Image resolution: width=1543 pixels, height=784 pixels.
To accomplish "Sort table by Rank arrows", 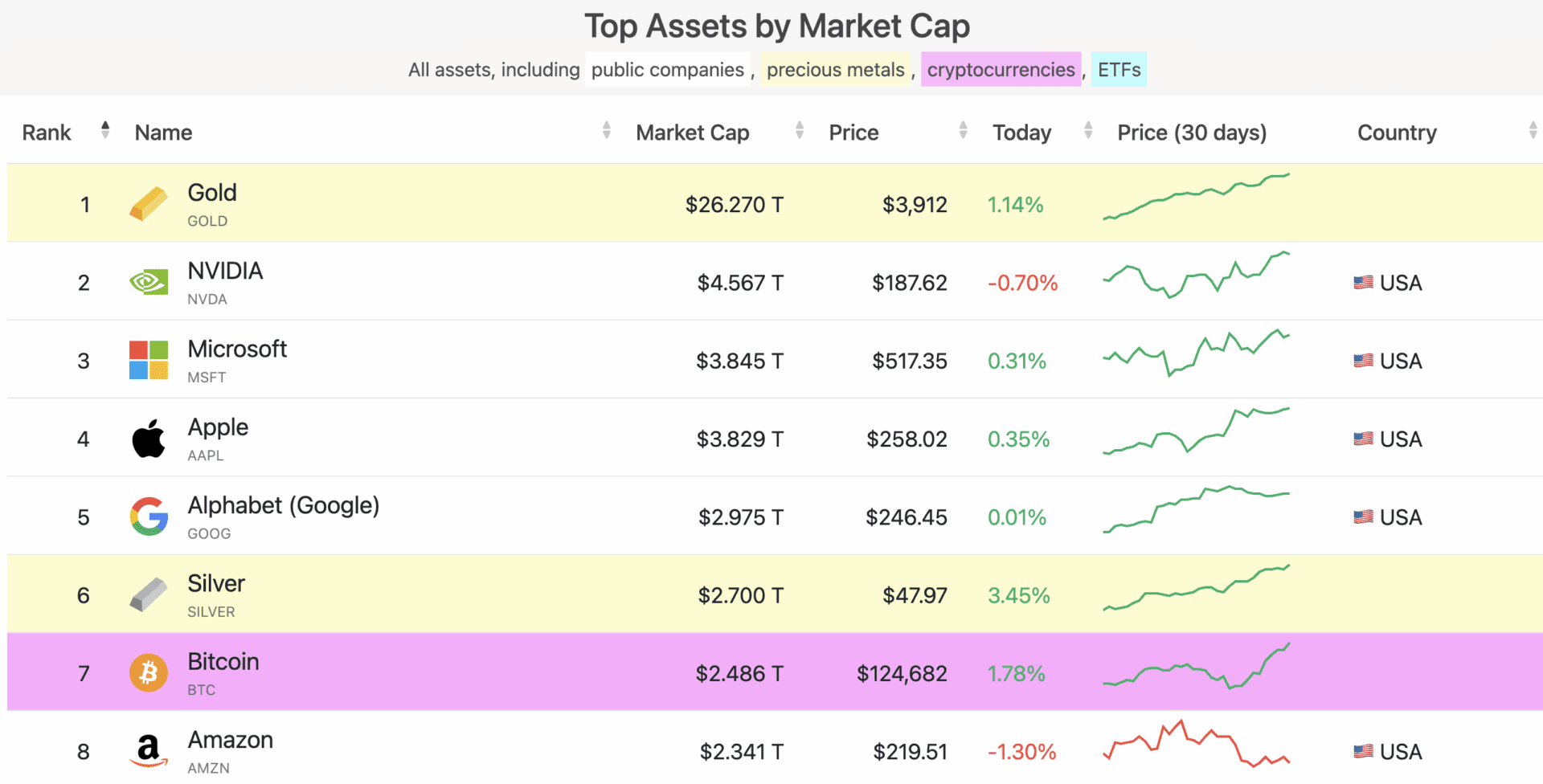I will pos(105,130).
